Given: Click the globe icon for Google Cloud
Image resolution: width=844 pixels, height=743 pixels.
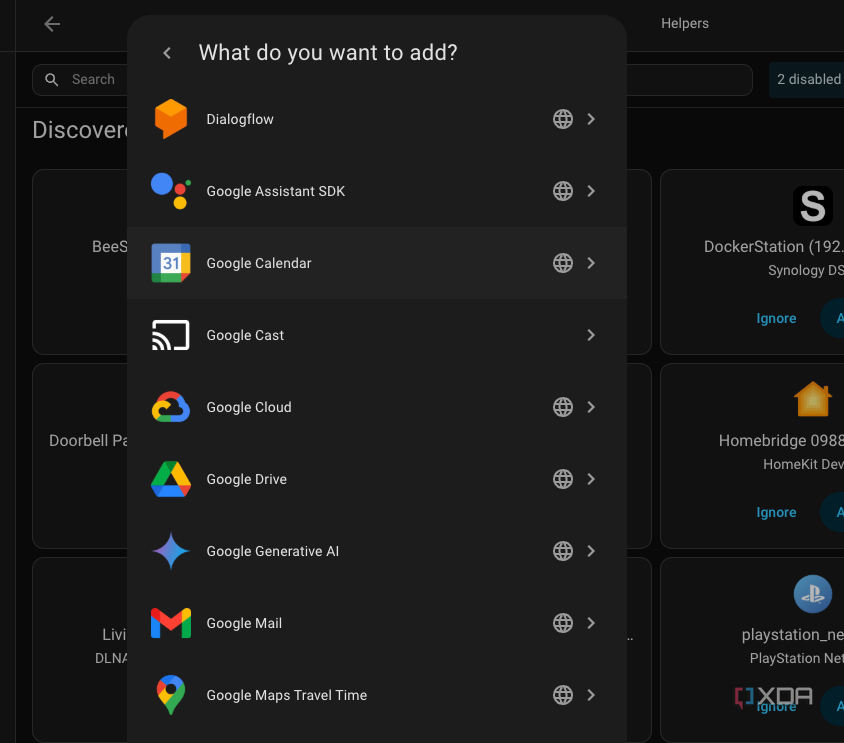Looking at the screenshot, I should pyautogui.click(x=562, y=407).
